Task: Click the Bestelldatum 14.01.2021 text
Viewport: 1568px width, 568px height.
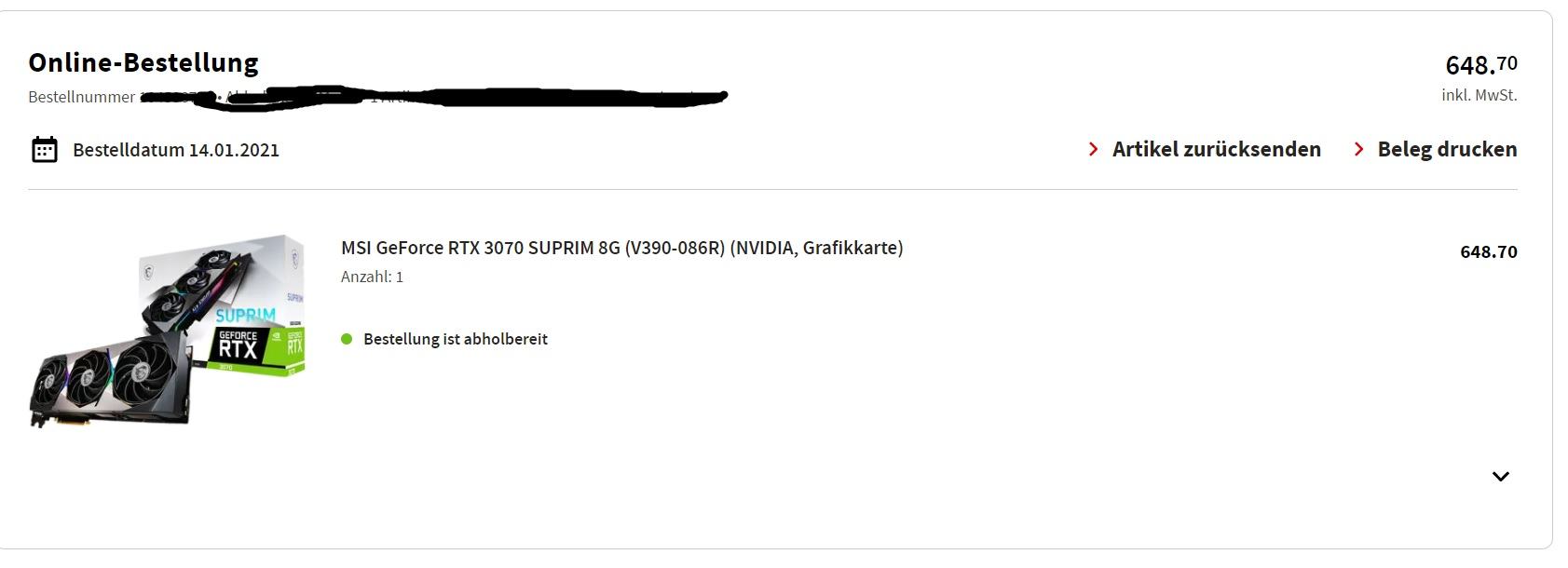Action: (x=176, y=150)
